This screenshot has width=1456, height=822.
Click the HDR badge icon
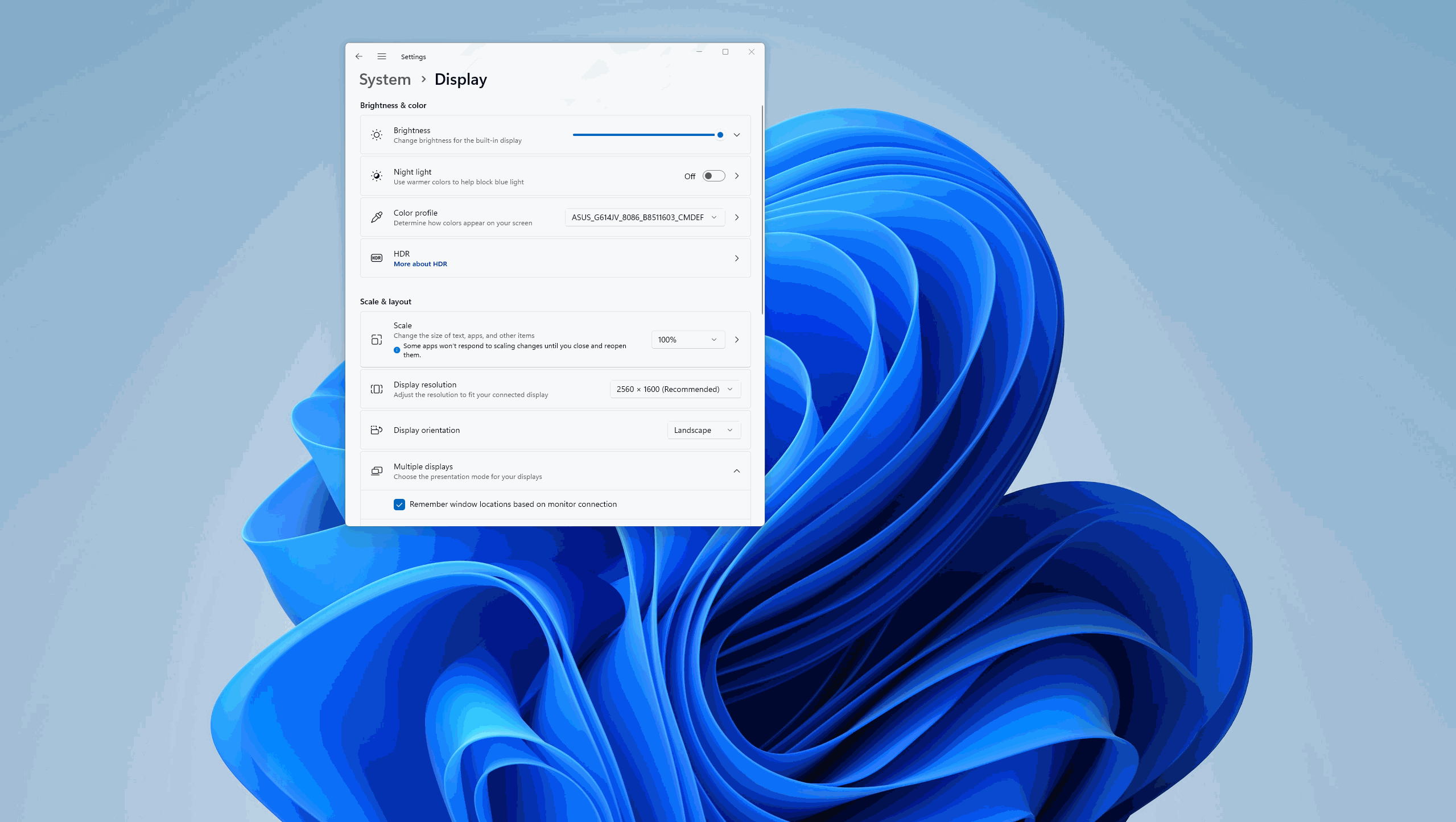pyautogui.click(x=377, y=258)
